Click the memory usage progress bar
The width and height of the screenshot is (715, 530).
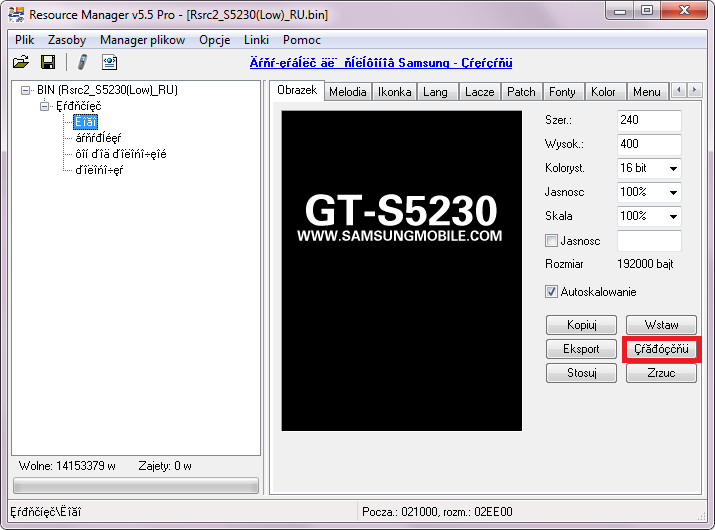[x=136, y=485]
